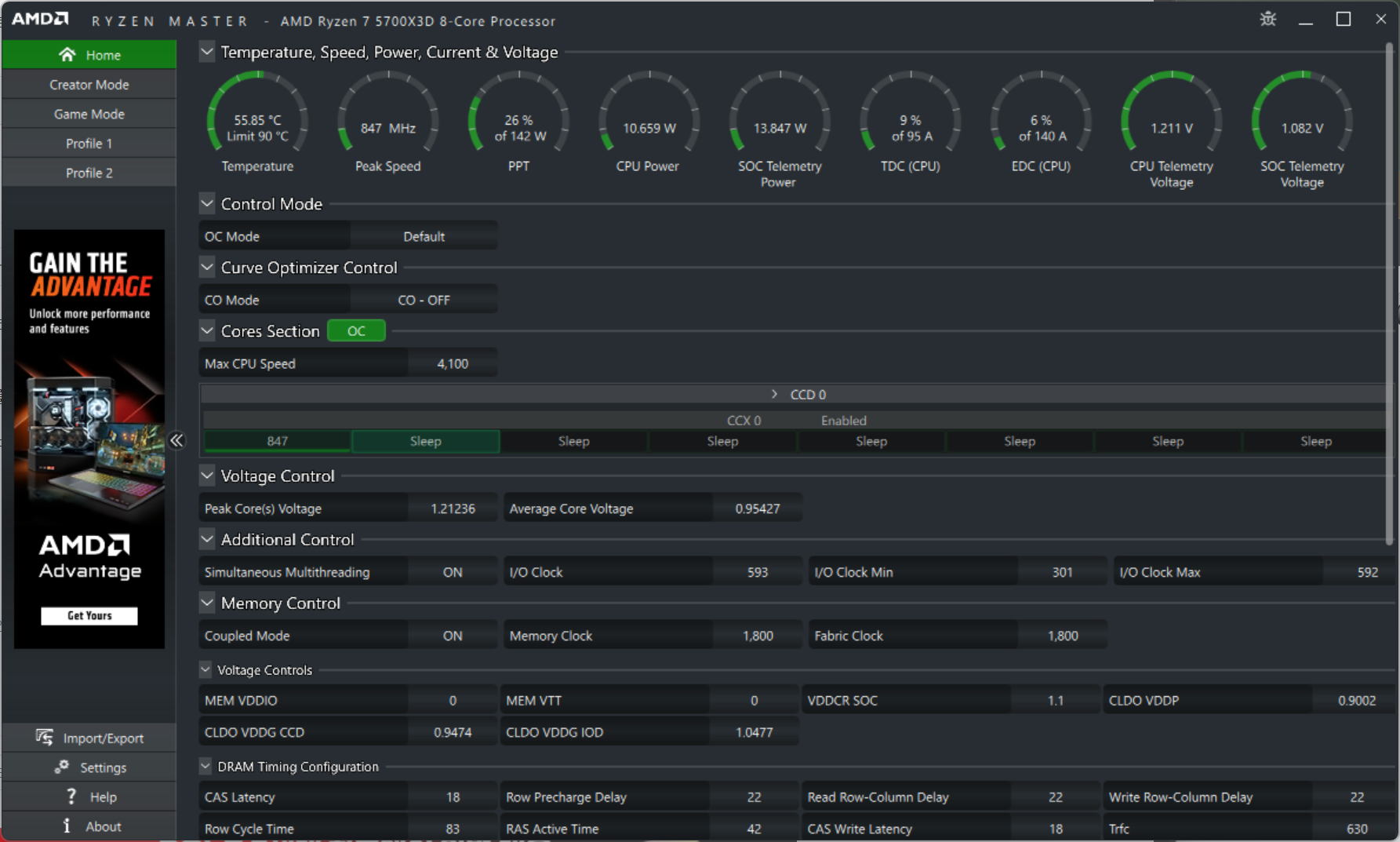Click the CO Mode CO - OFF value
Screen dimensions: 1400x842
pos(424,300)
